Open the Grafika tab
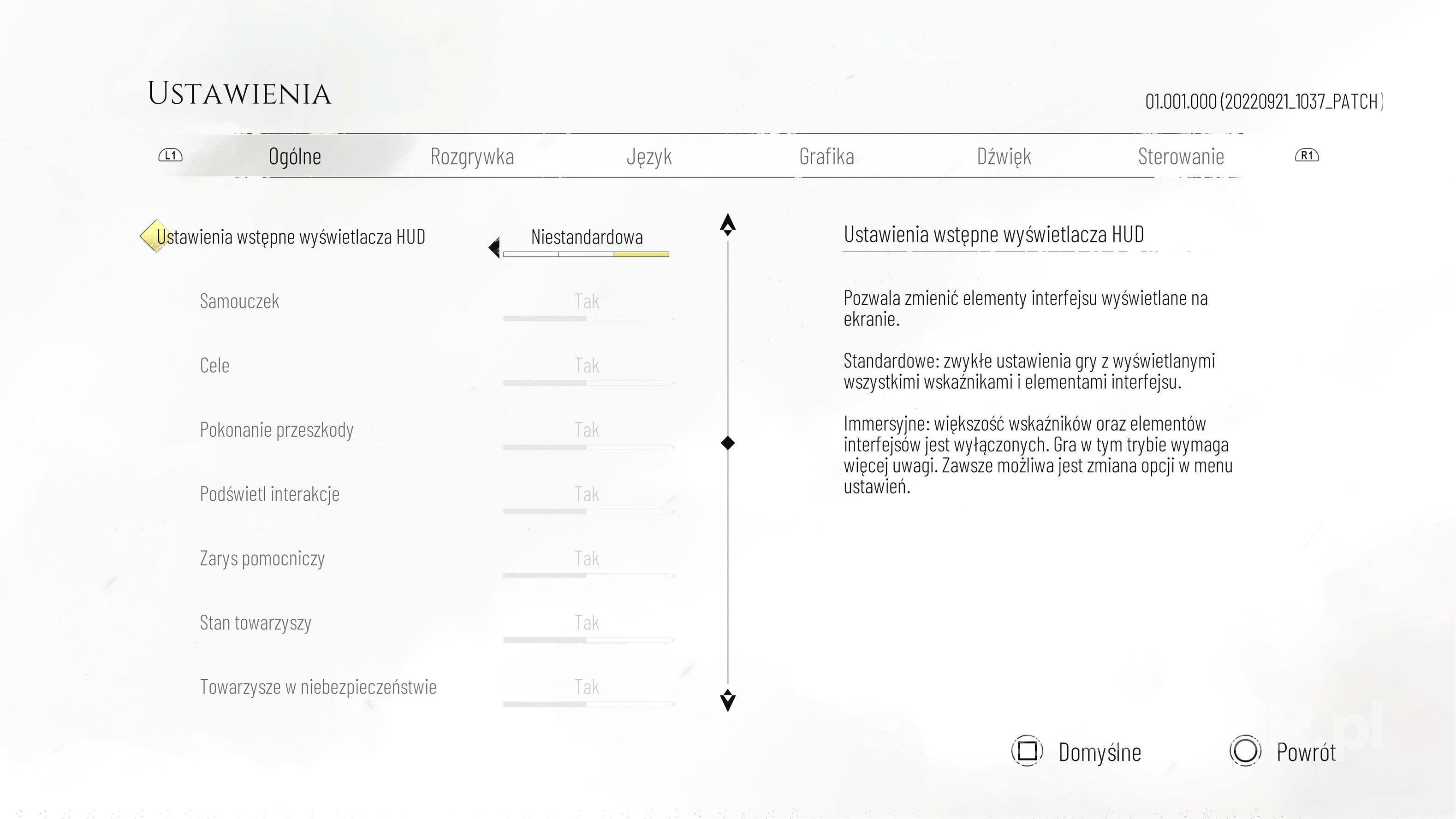The width and height of the screenshot is (1456, 819). click(826, 157)
